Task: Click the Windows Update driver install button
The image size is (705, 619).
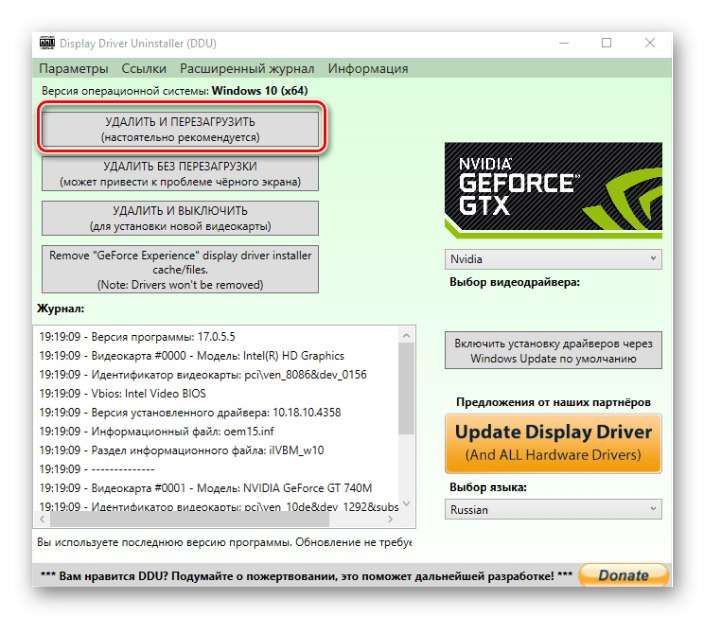Action: pyautogui.click(x=553, y=351)
